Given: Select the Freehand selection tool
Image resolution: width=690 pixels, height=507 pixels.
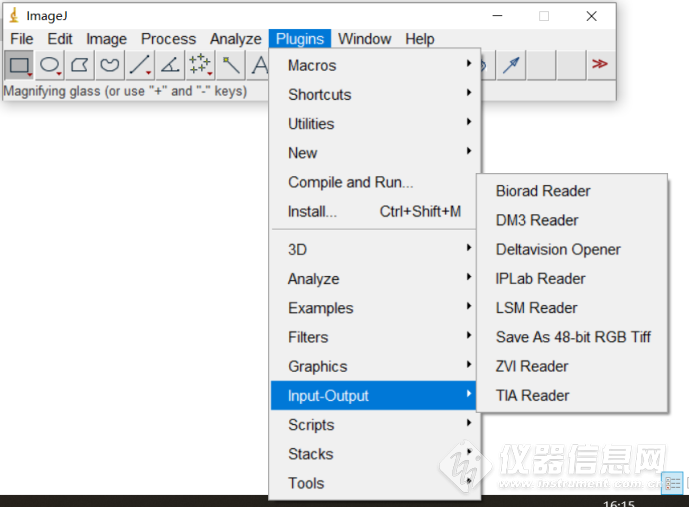Looking at the screenshot, I should tap(110, 65).
